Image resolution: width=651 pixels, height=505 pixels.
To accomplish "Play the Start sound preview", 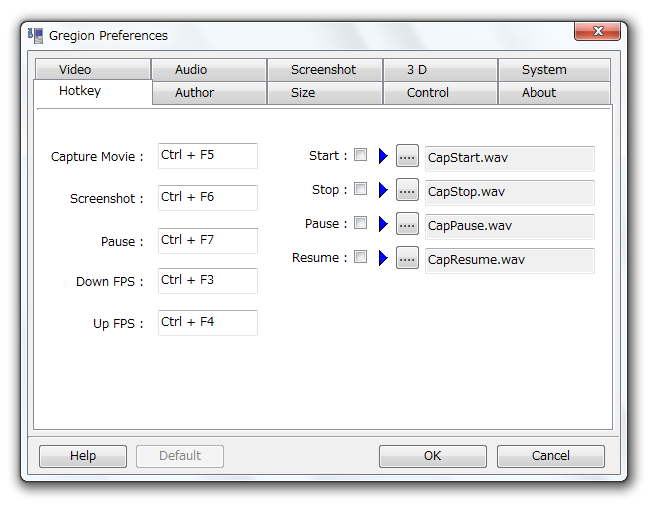I will click(x=383, y=156).
